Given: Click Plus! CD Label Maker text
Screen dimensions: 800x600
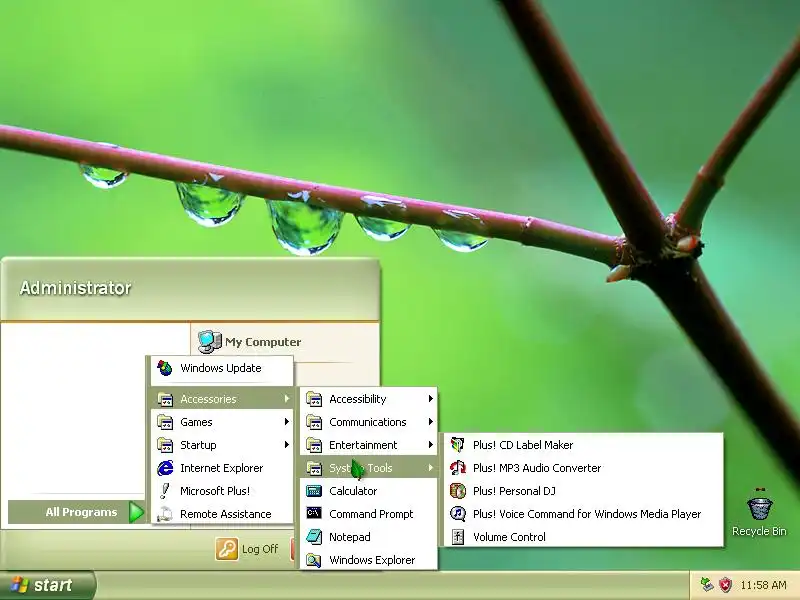Looking at the screenshot, I should (523, 445).
